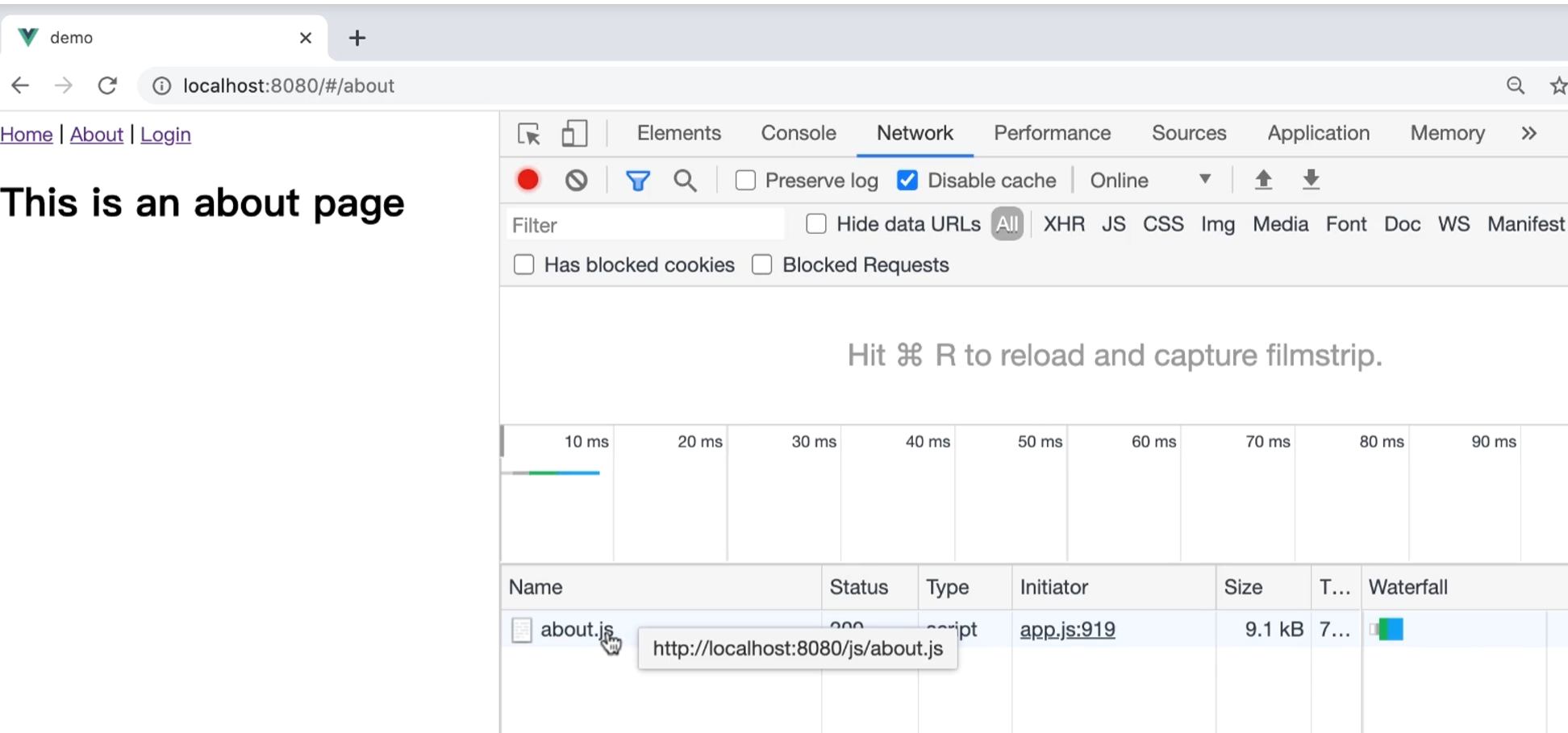Close the demo browser tab
The width and height of the screenshot is (1568, 733).
(305, 38)
